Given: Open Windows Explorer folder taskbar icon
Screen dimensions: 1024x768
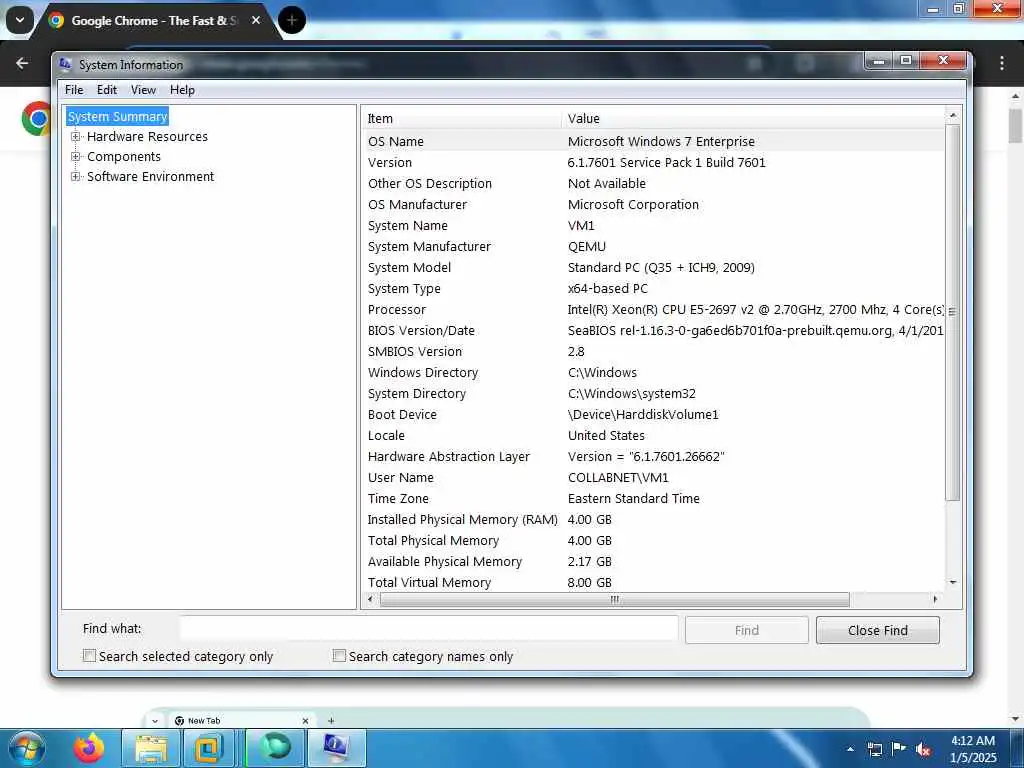Looking at the screenshot, I should (151, 748).
